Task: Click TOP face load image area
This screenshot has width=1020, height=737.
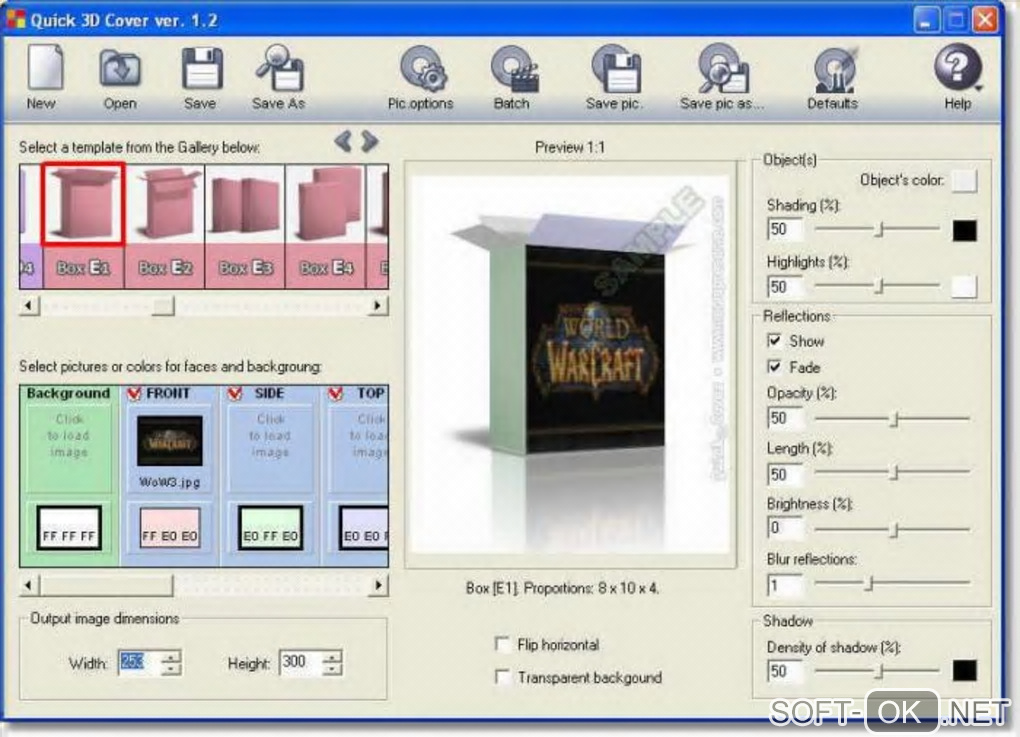Action: (360, 448)
